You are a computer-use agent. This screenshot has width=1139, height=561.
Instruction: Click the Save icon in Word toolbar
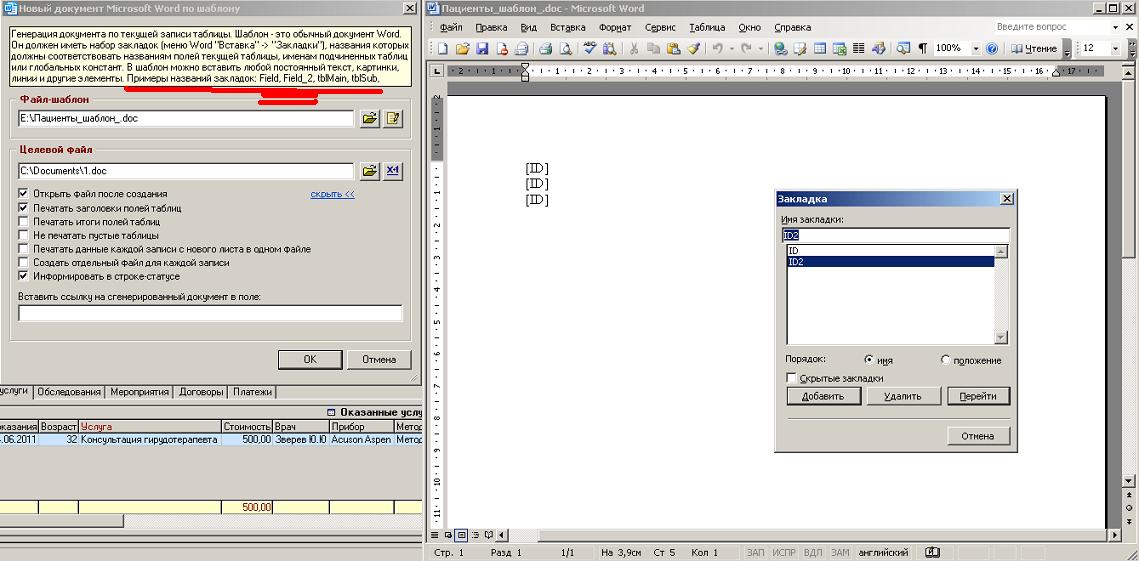[x=481, y=48]
